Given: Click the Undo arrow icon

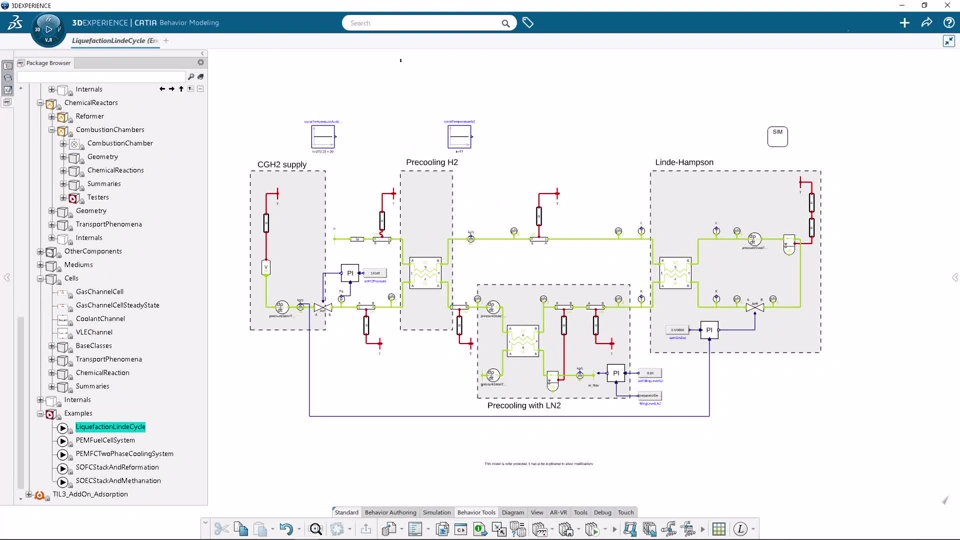Looking at the screenshot, I should pos(286,529).
